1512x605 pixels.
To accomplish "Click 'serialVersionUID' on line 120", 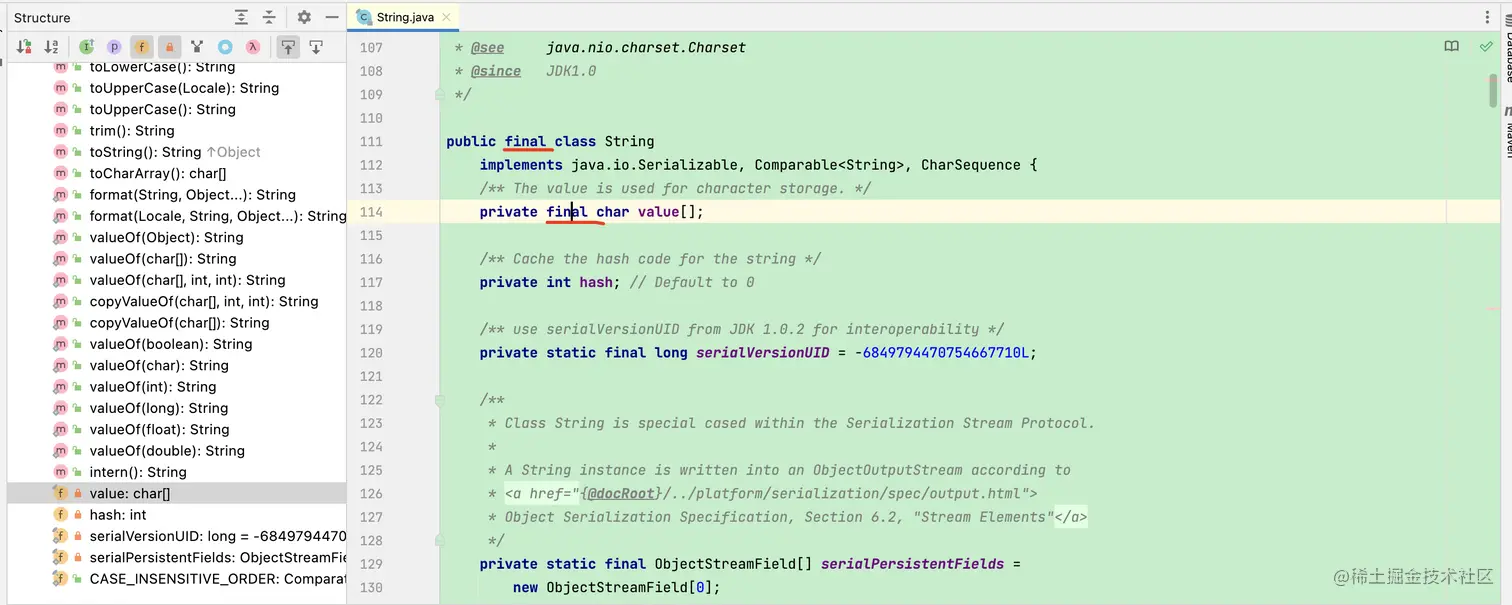I will 763,352.
